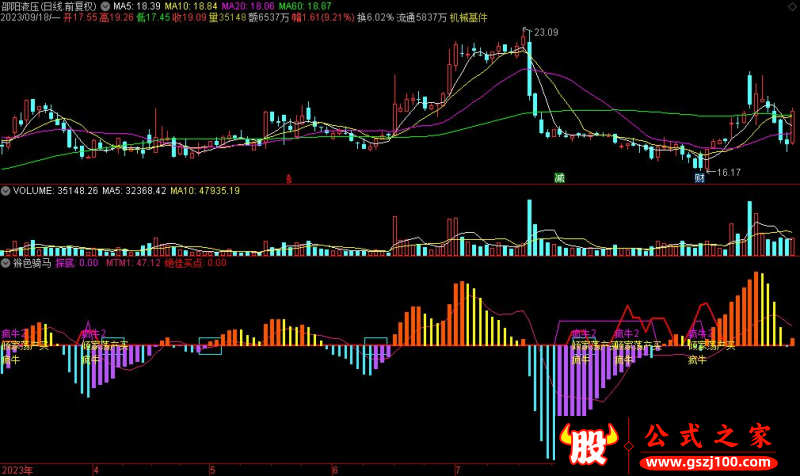800x476 pixels.
Task: Click the MA20: 18.06 label
Action: coord(248,6)
